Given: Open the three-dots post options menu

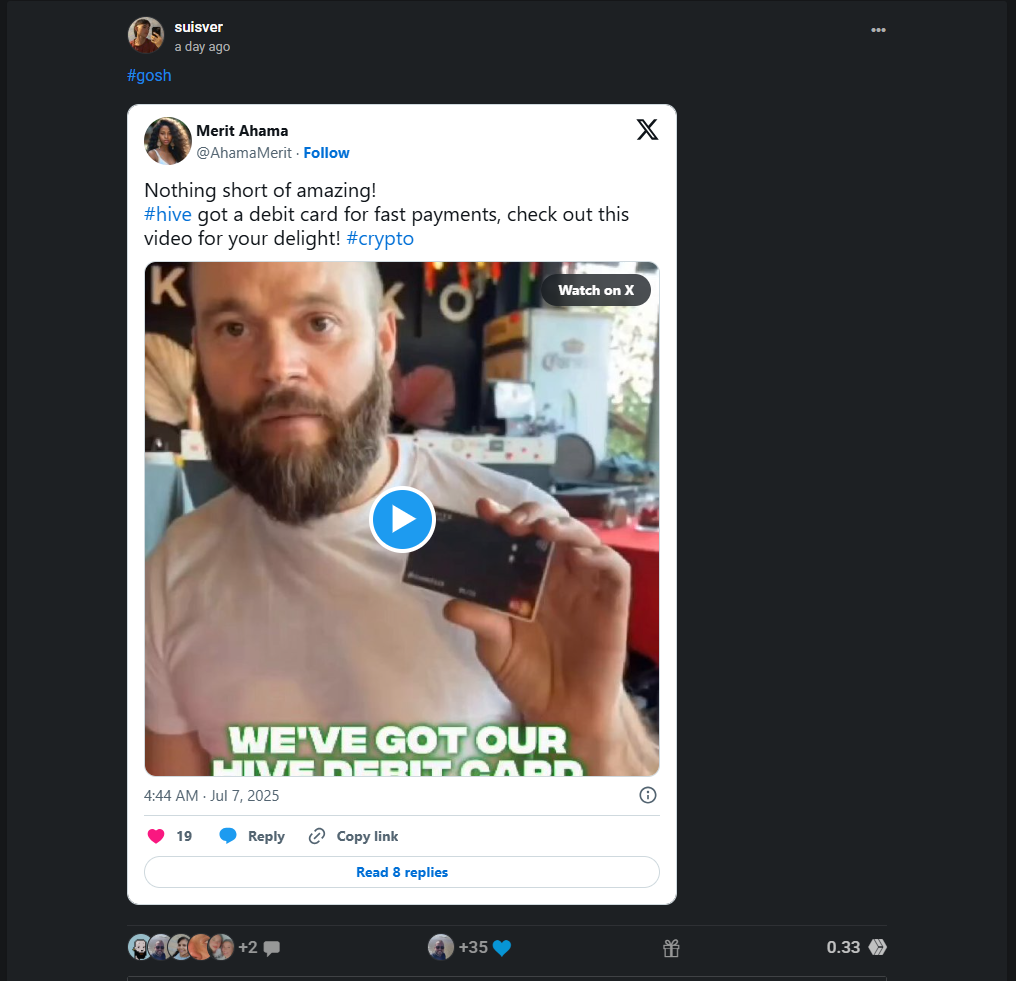Looking at the screenshot, I should [x=878, y=30].
